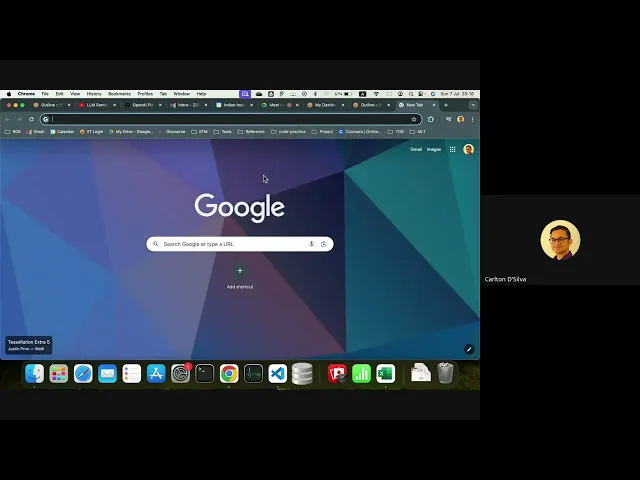This screenshot has height=480, width=640.
Task: Open Google Lens image search icon
Action: [324, 244]
